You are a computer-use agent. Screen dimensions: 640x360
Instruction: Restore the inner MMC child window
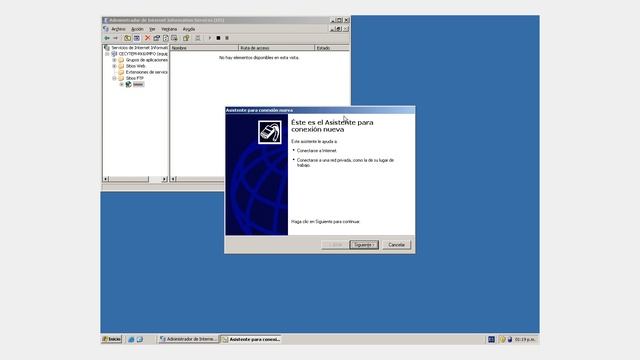(x=339, y=29)
